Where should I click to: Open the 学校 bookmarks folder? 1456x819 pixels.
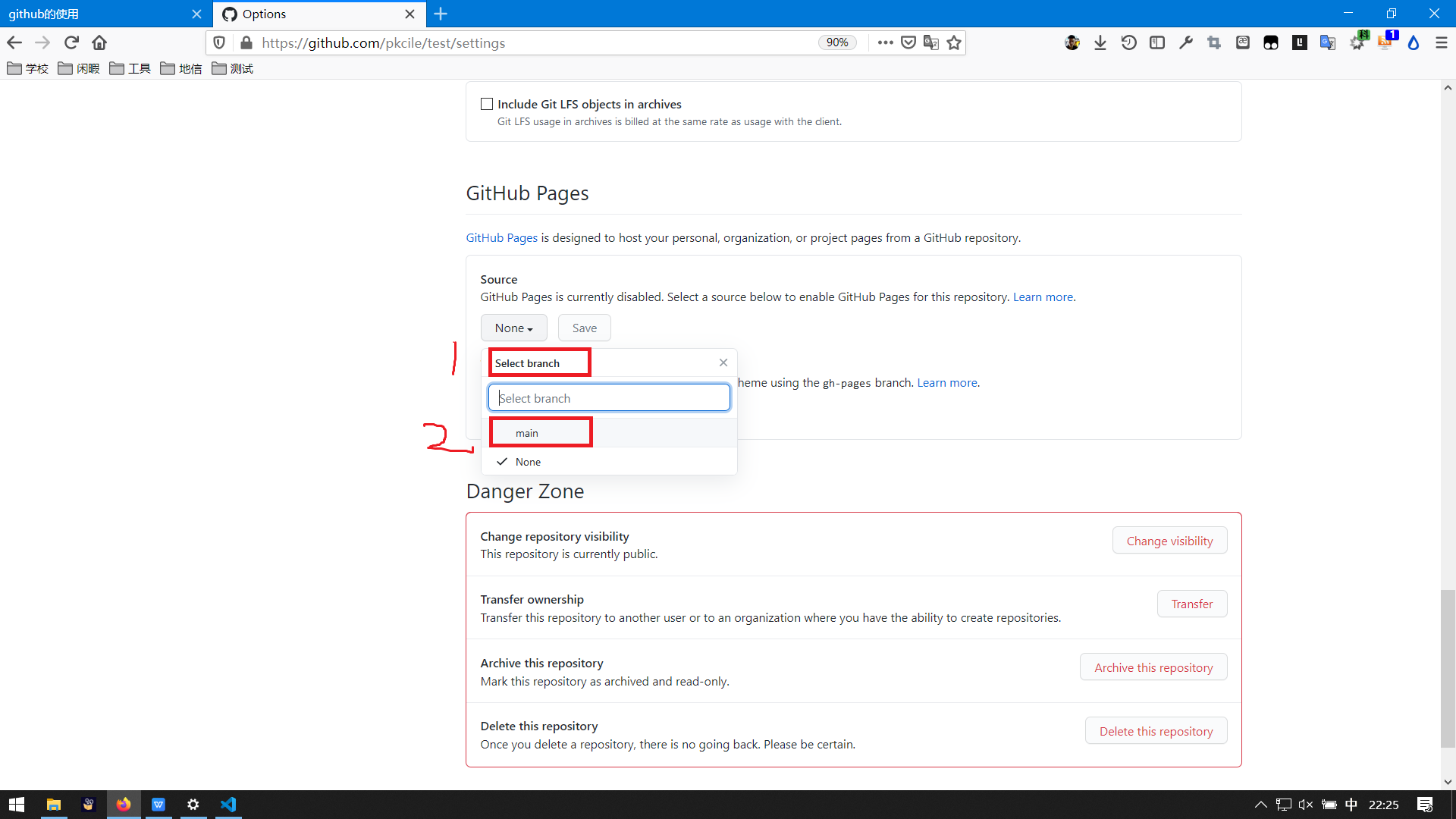point(27,68)
